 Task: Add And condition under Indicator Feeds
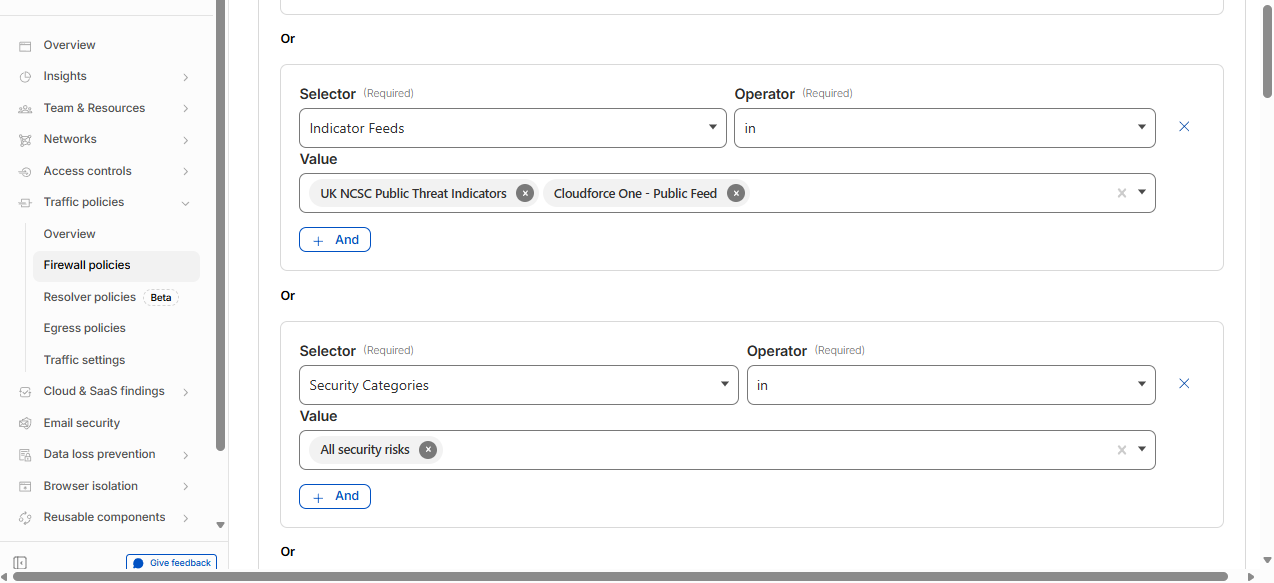[x=335, y=240]
